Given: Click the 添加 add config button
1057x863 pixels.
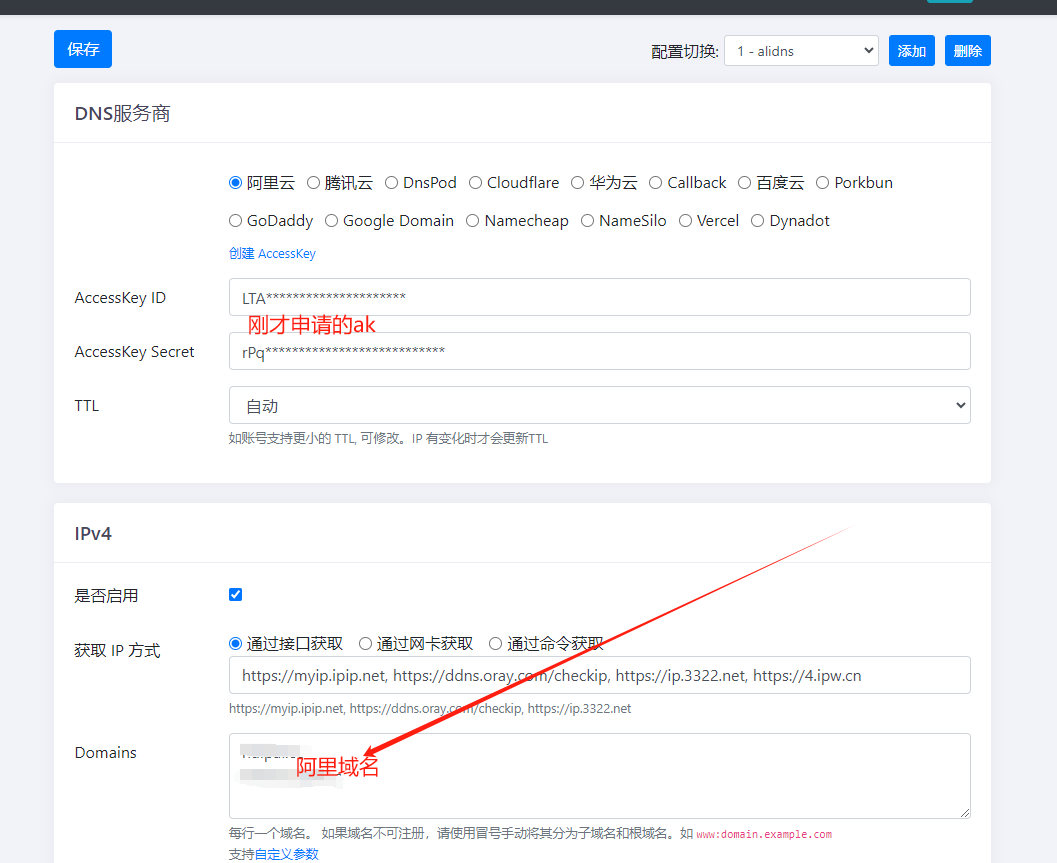Looking at the screenshot, I should (911, 51).
